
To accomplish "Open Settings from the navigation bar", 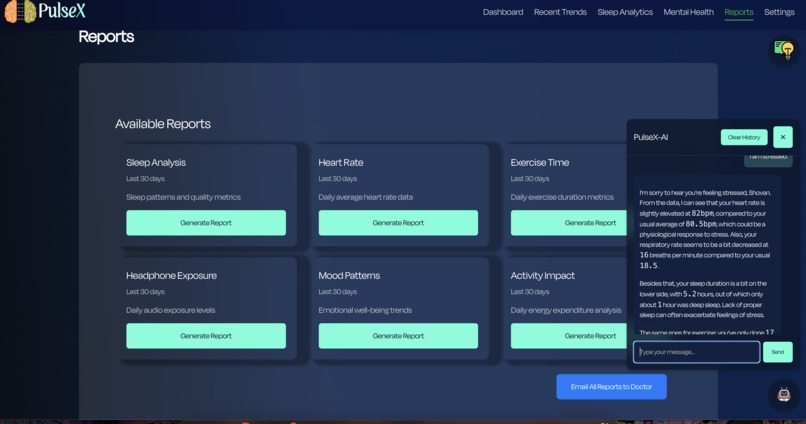I will click(779, 12).
